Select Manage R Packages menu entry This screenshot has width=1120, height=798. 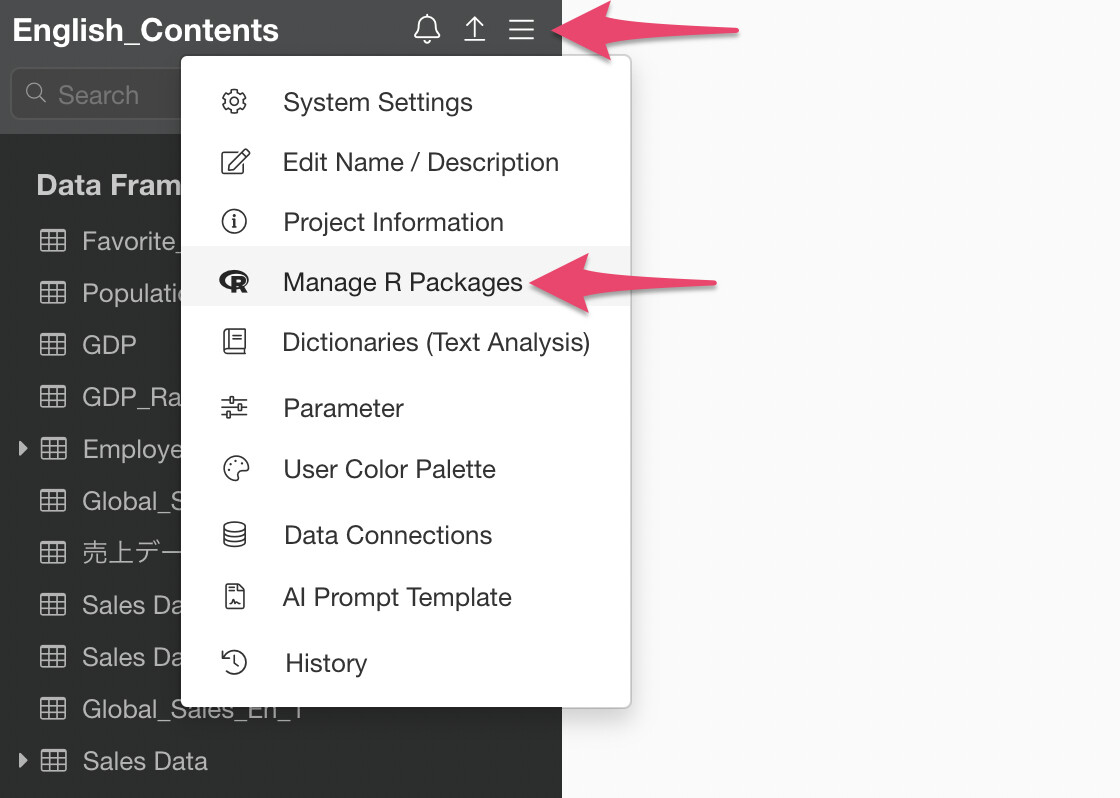(402, 282)
